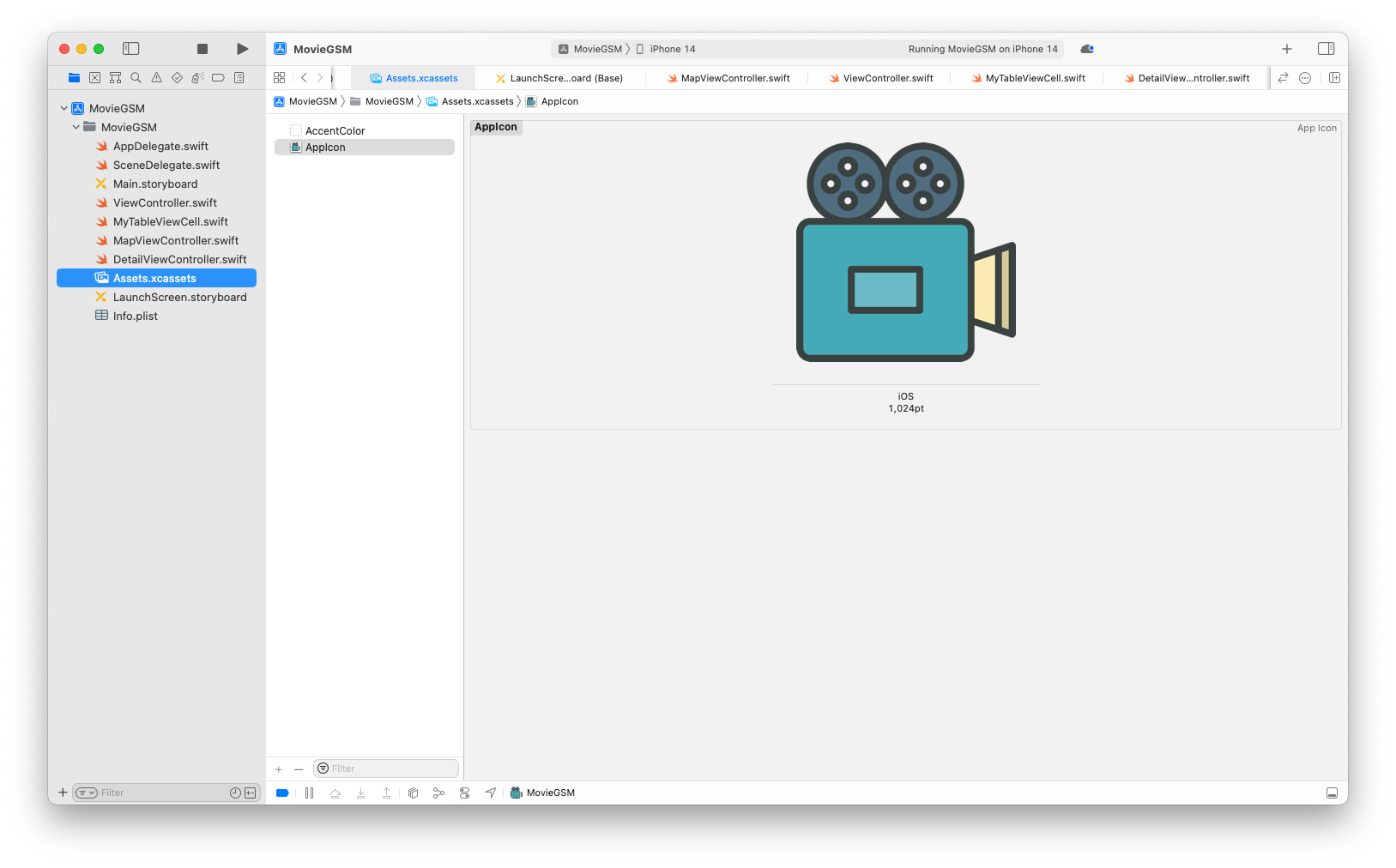Image resolution: width=1396 pixels, height=868 pixels.
Task: Switch to the LaunchScreen storyboard tab
Action: click(559, 78)
